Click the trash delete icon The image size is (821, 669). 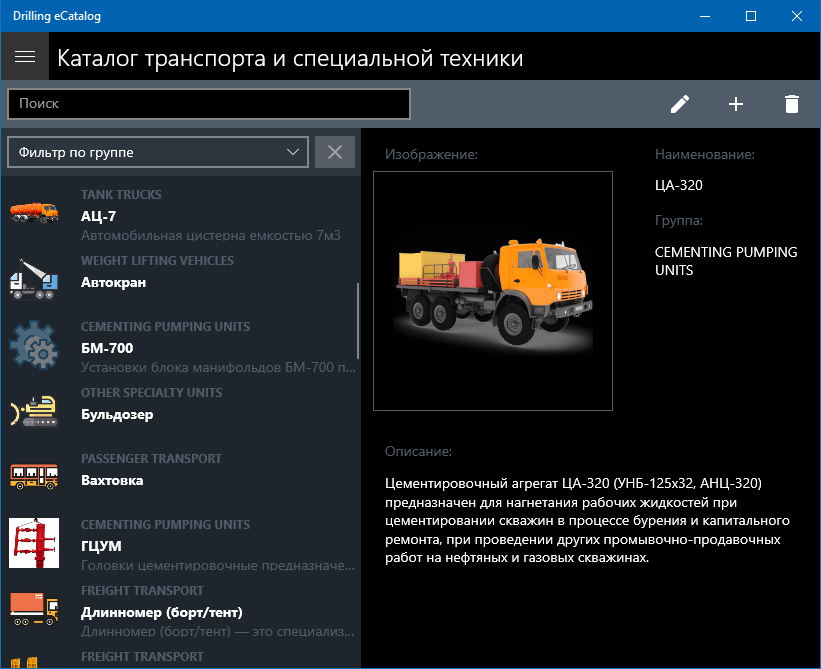pyautogui.click(x=792, y=104)
